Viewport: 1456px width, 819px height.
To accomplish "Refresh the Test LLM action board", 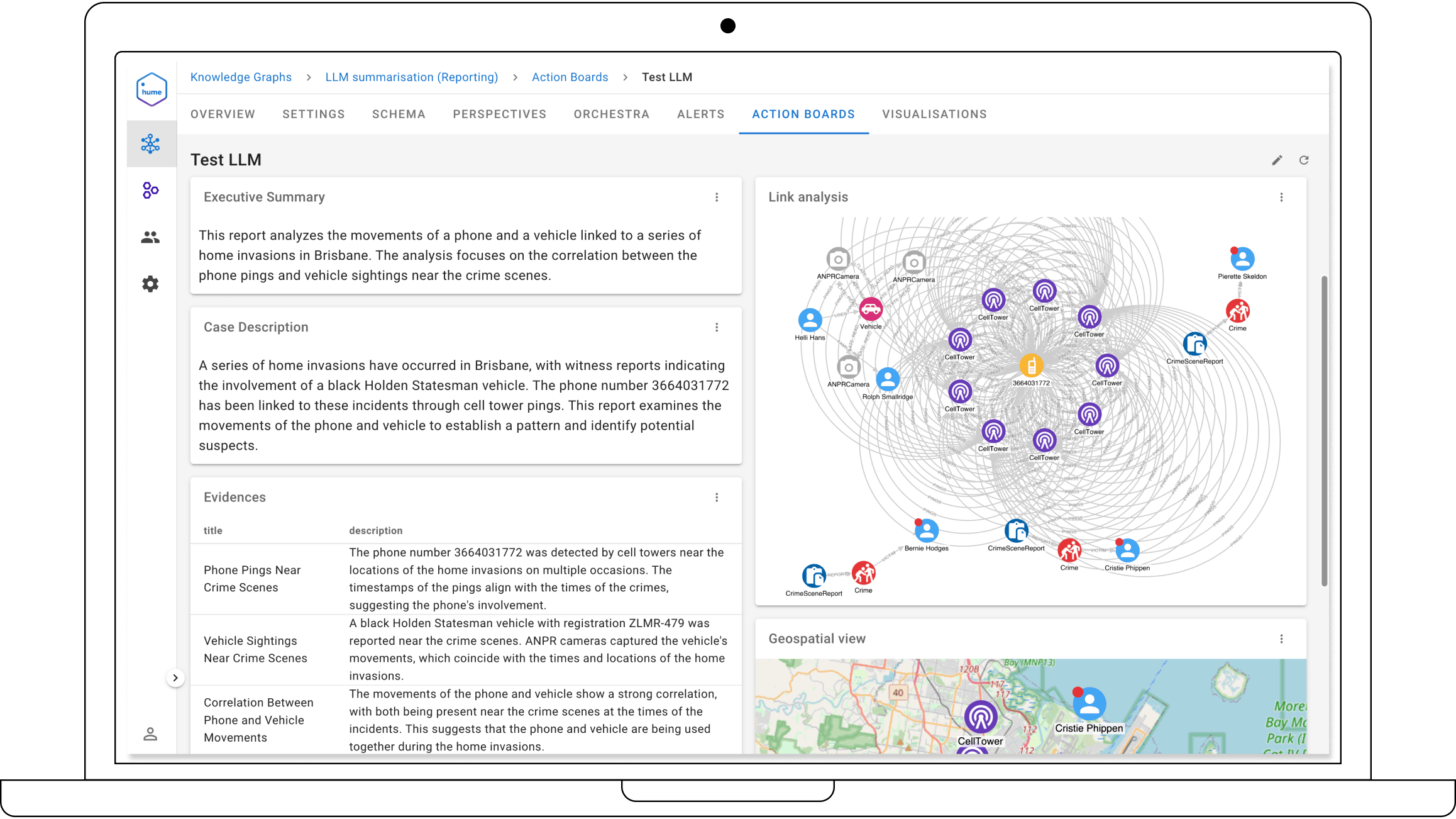I will (x=1304, y=160).
